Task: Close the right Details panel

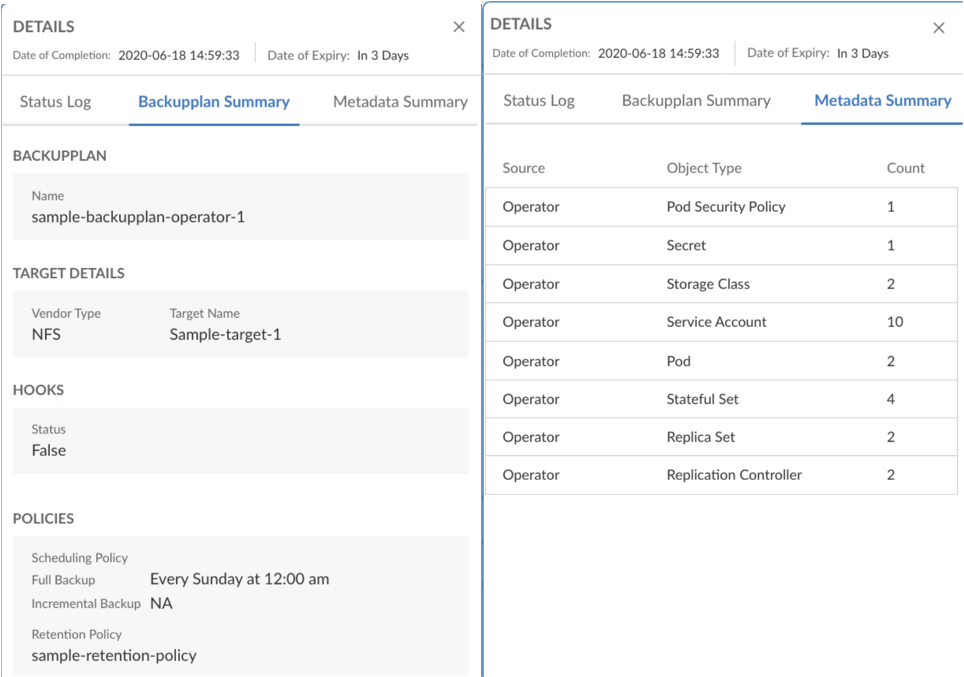Action: point(939,28)
